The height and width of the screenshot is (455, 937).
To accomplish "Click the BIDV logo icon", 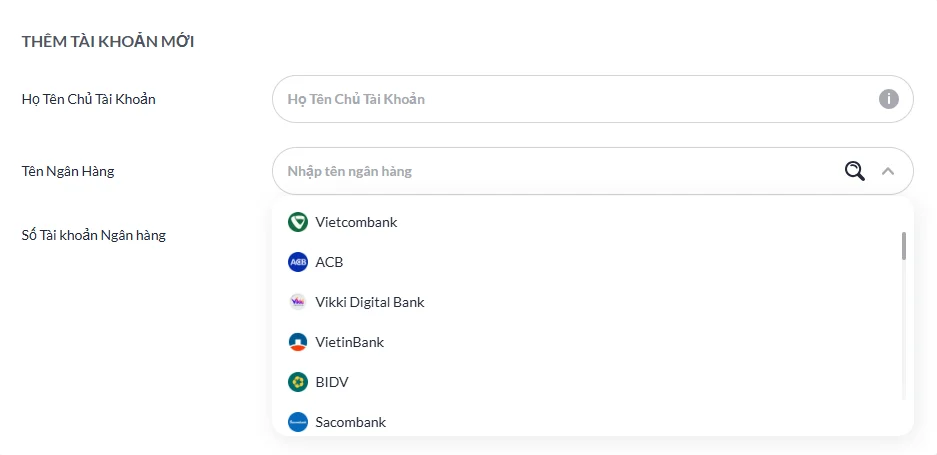I will [297, 382].
